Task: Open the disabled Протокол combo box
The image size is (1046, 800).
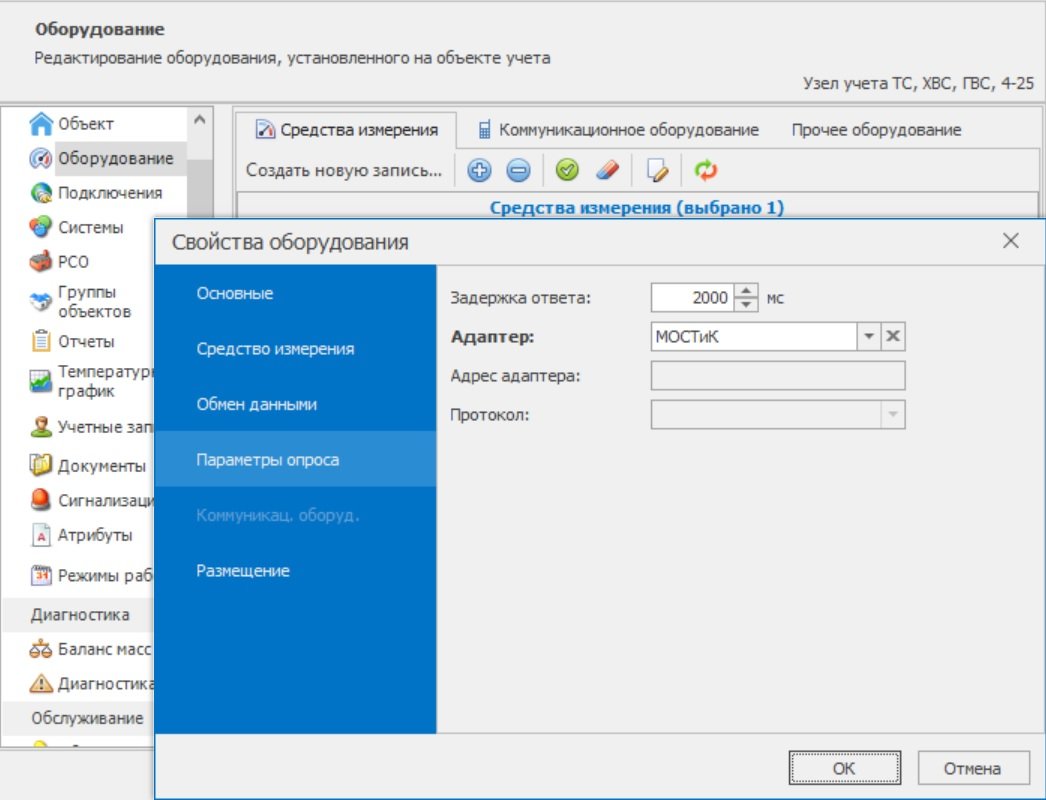Action: pos(778,415)
